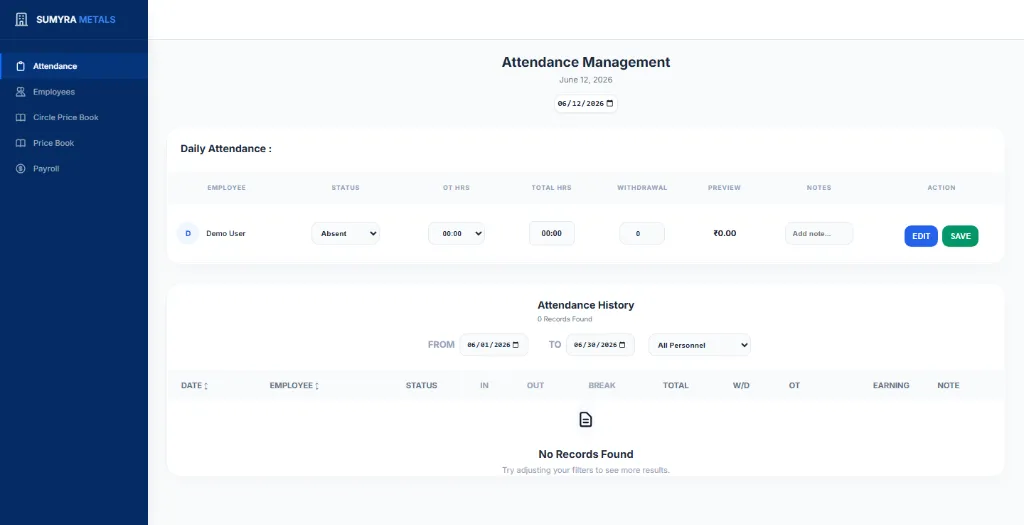The width and height of the screenshot is (1024, 525).
Task: Click the ₹0.00 preview amount
Action: 725,233
